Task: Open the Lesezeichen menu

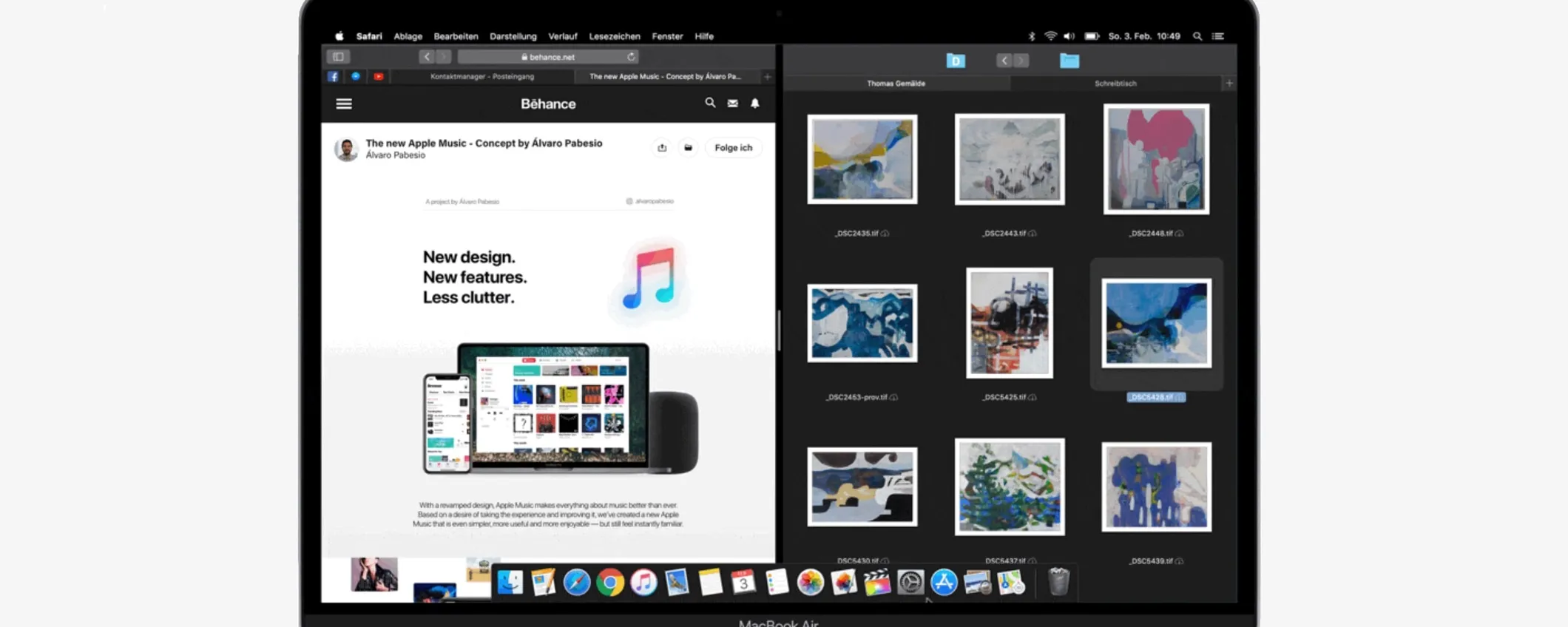Action: pos(615,36)
